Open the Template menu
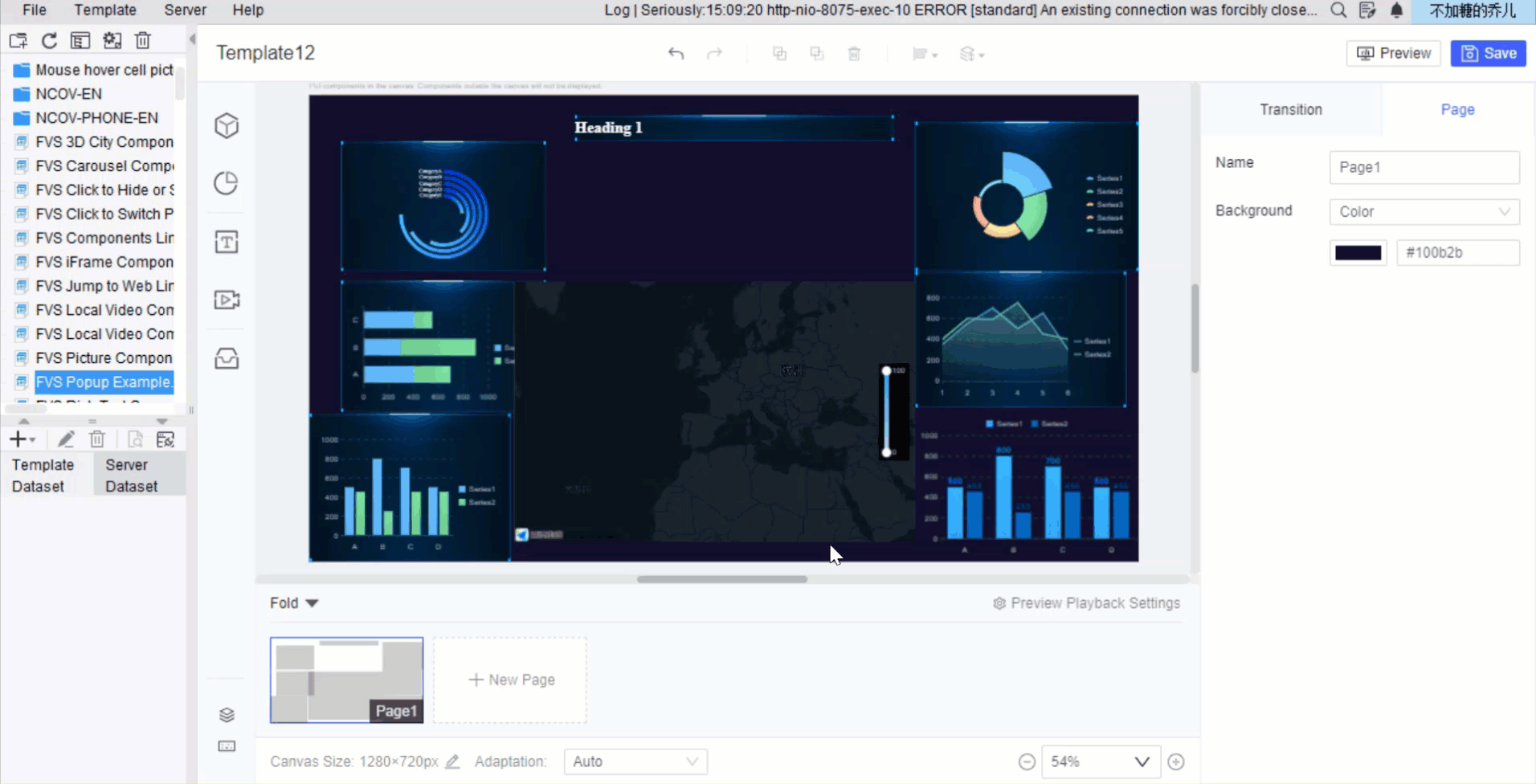This screenshot has width=1536, height=784. (x=105, y=10)
